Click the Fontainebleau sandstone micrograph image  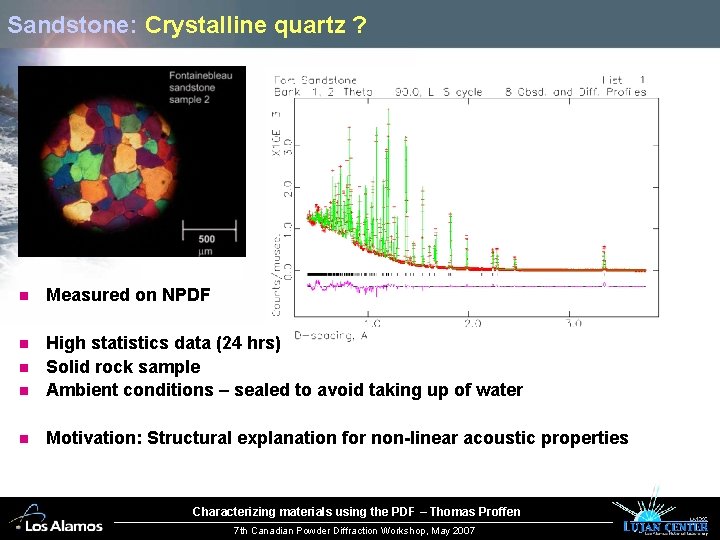132,161
